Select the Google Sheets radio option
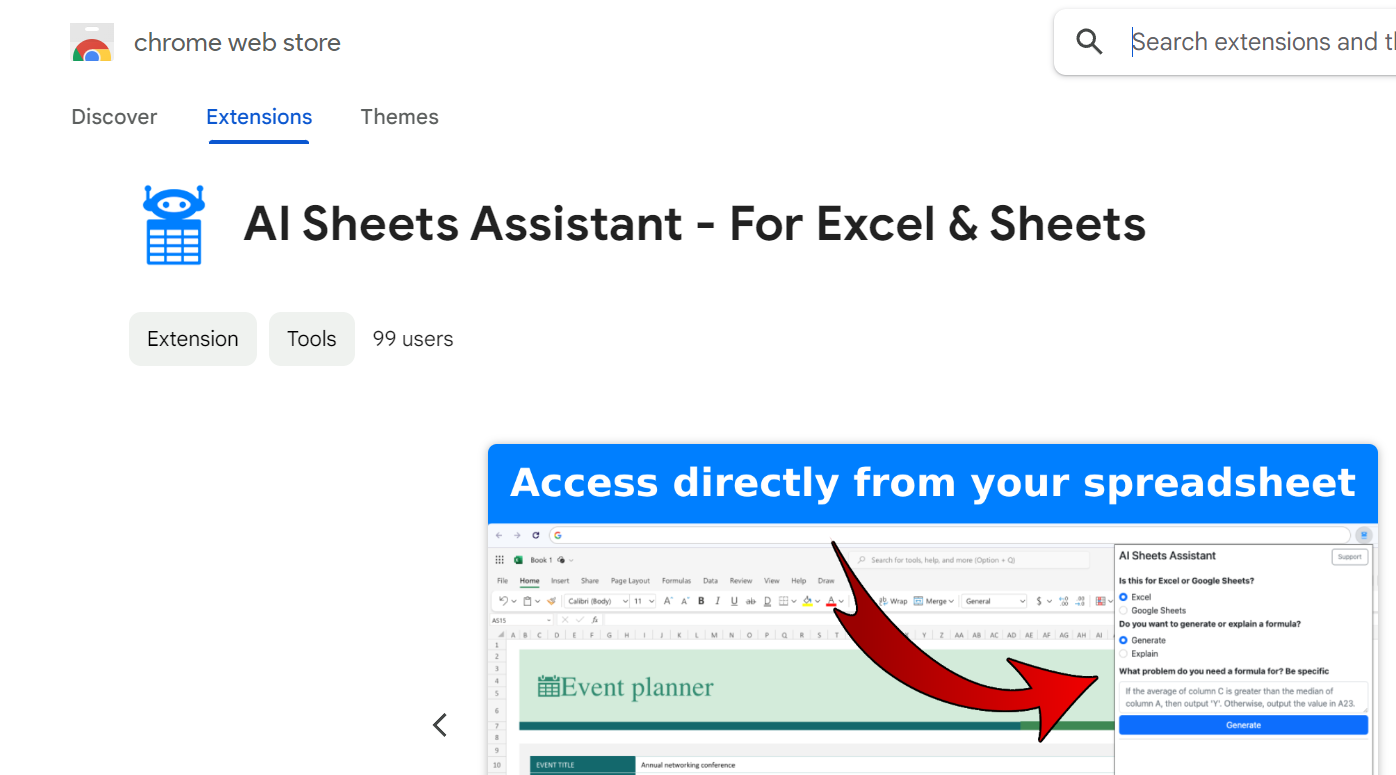The width and height of the screenshot is (1396, 775). coord(1123,610)
